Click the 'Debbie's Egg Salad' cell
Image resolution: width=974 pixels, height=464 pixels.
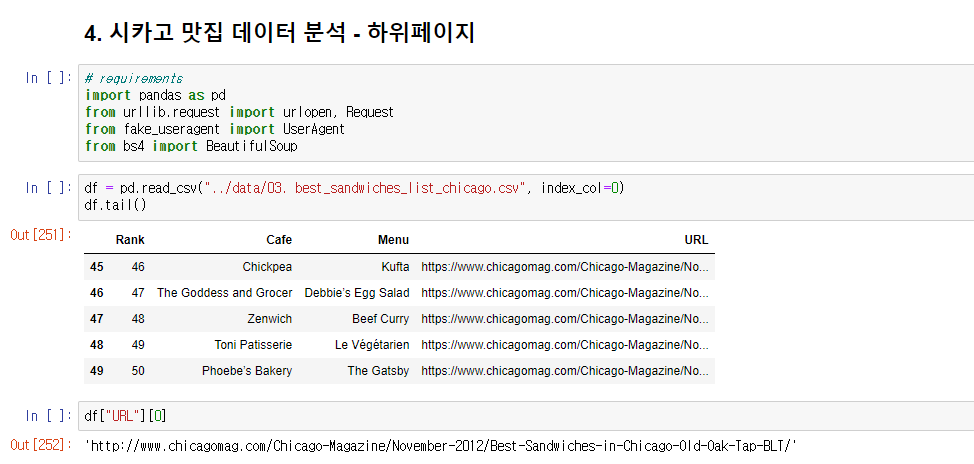(357, 293)
